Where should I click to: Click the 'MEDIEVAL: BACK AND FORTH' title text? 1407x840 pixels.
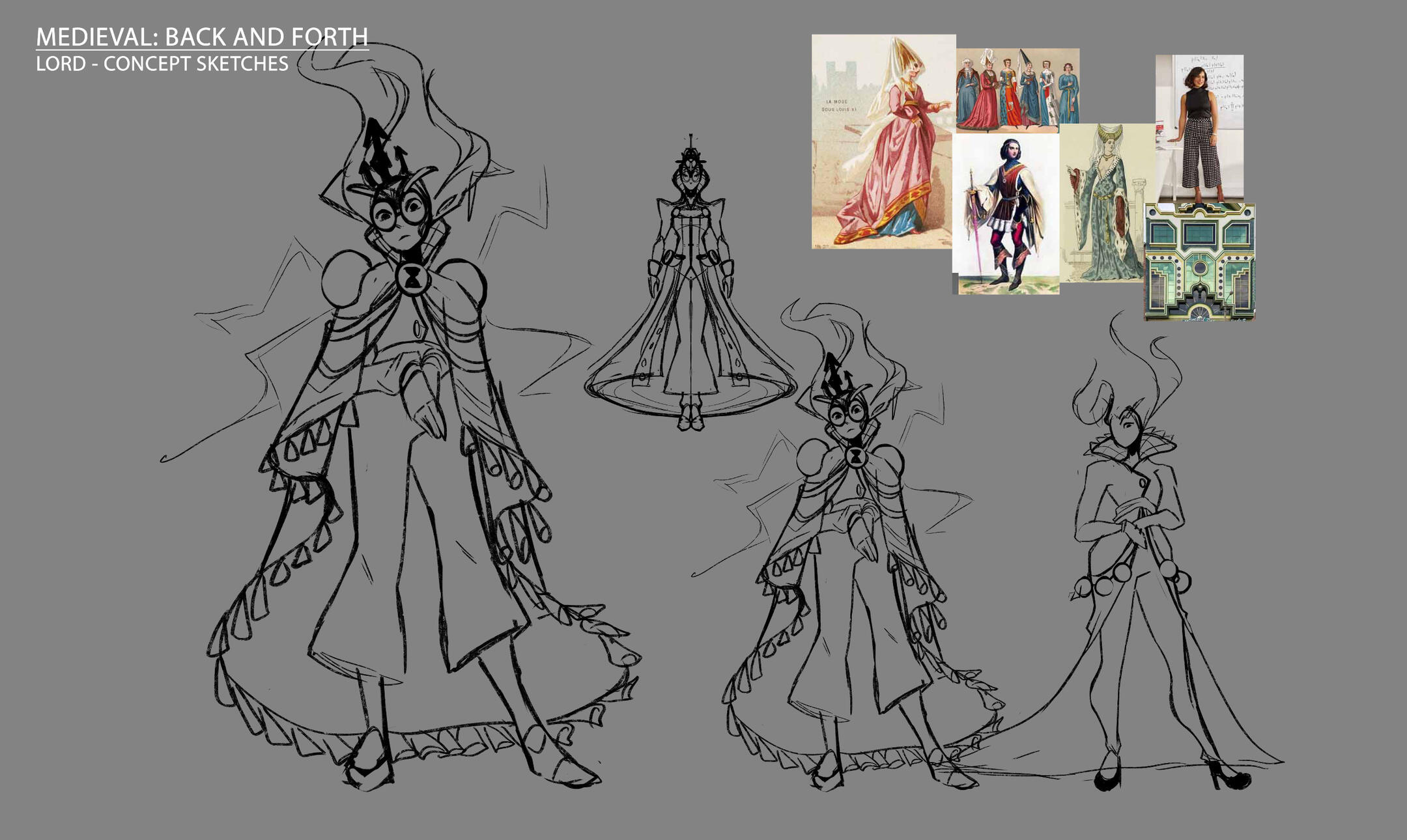coord(202,37)
